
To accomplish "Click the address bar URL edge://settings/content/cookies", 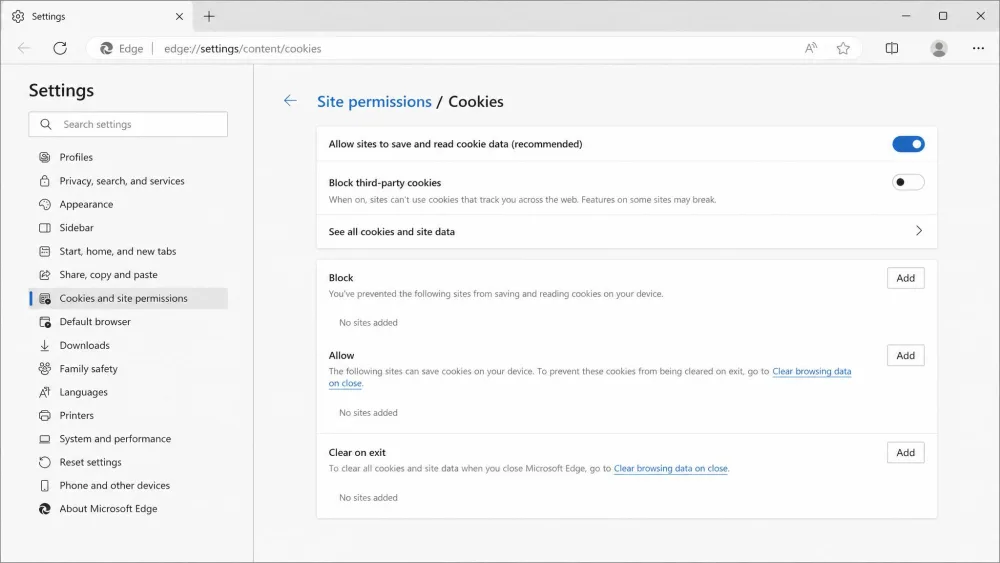I will click(242, 48).
